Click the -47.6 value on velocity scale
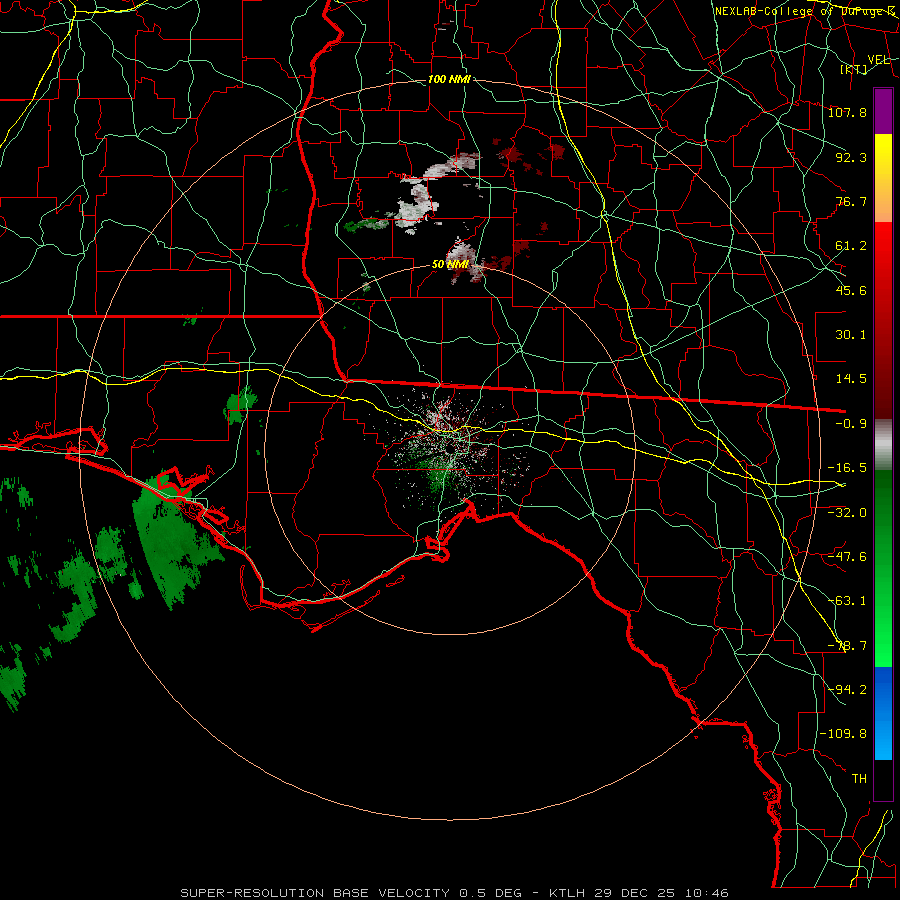The image size is (900, 900). [x=847, y=557]
